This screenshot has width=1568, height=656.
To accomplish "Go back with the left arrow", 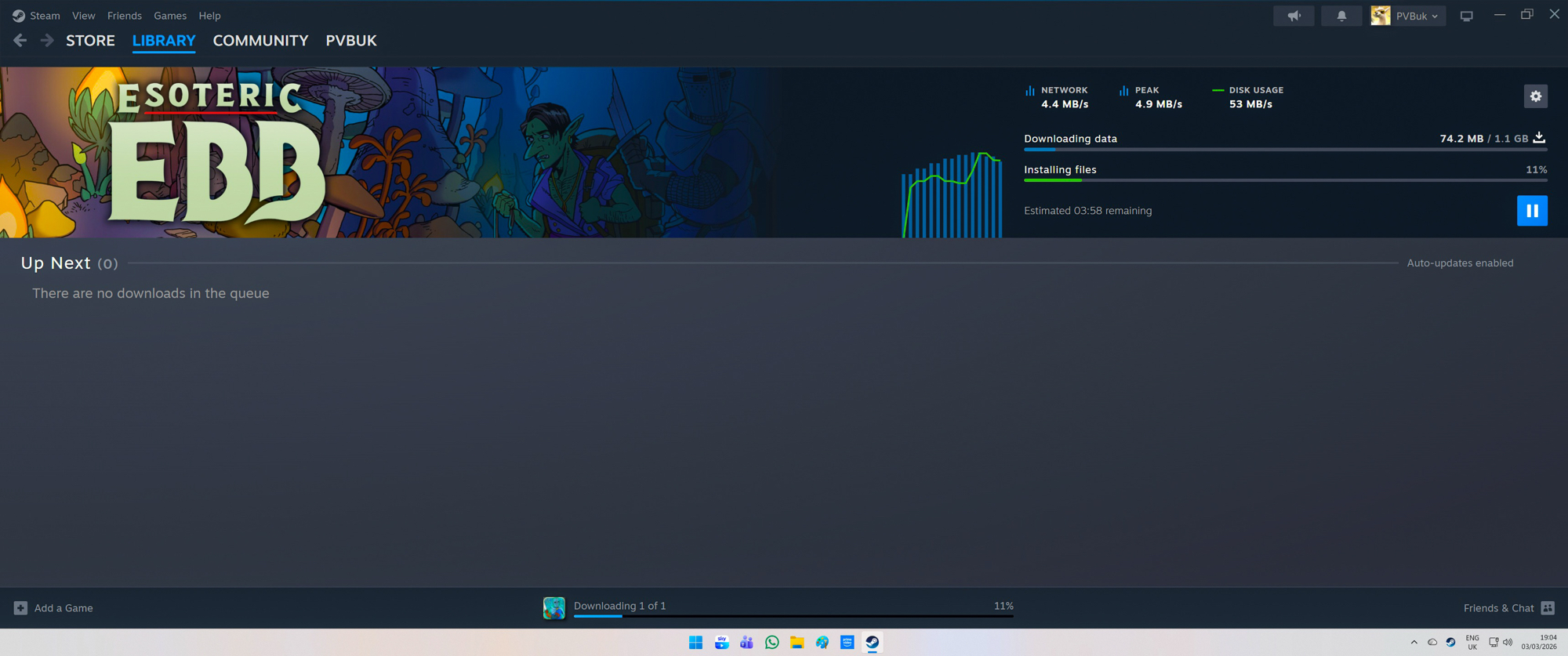I will tap(20, 41).
